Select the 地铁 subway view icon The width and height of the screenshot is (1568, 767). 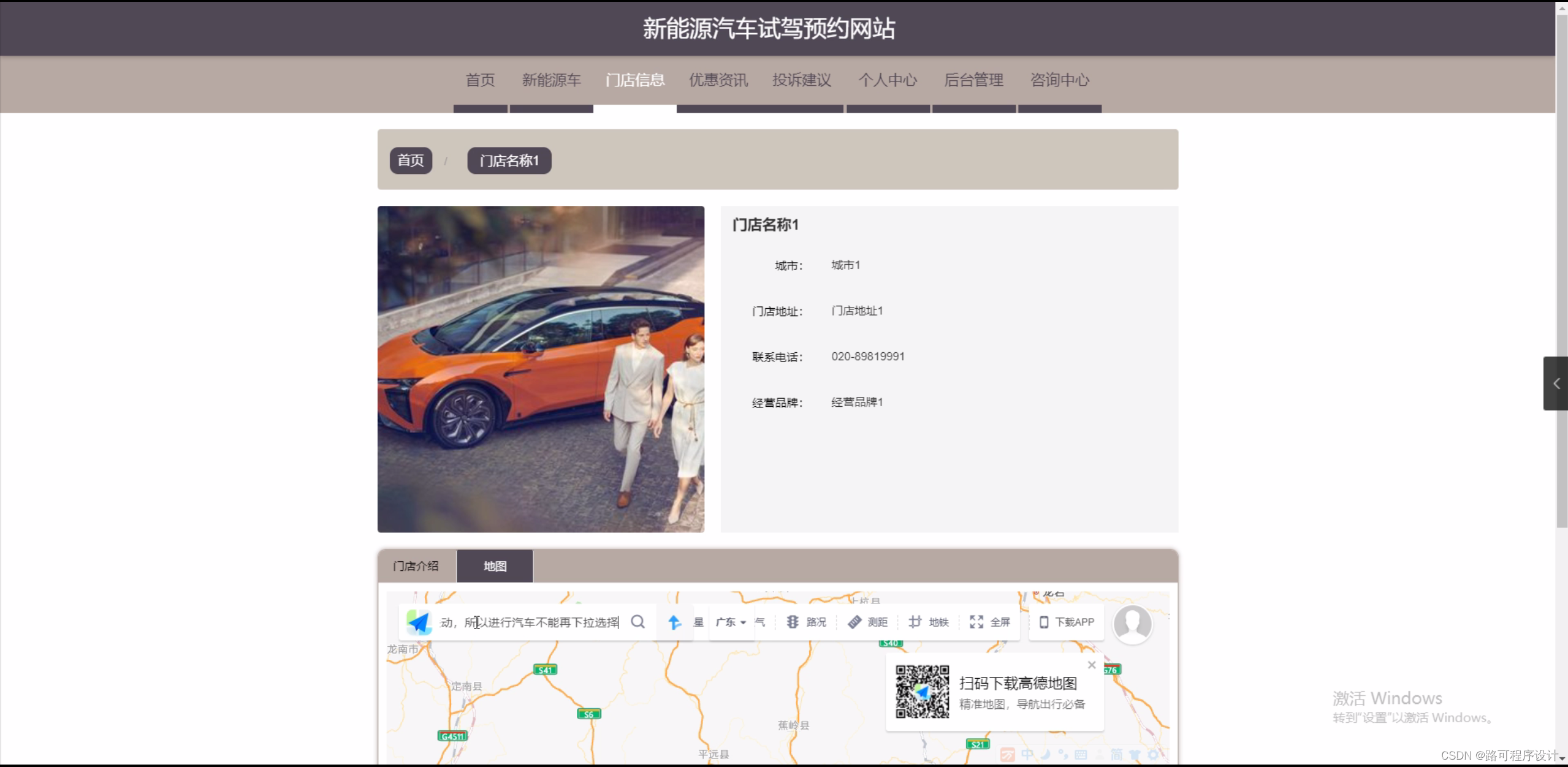[927, 622]
